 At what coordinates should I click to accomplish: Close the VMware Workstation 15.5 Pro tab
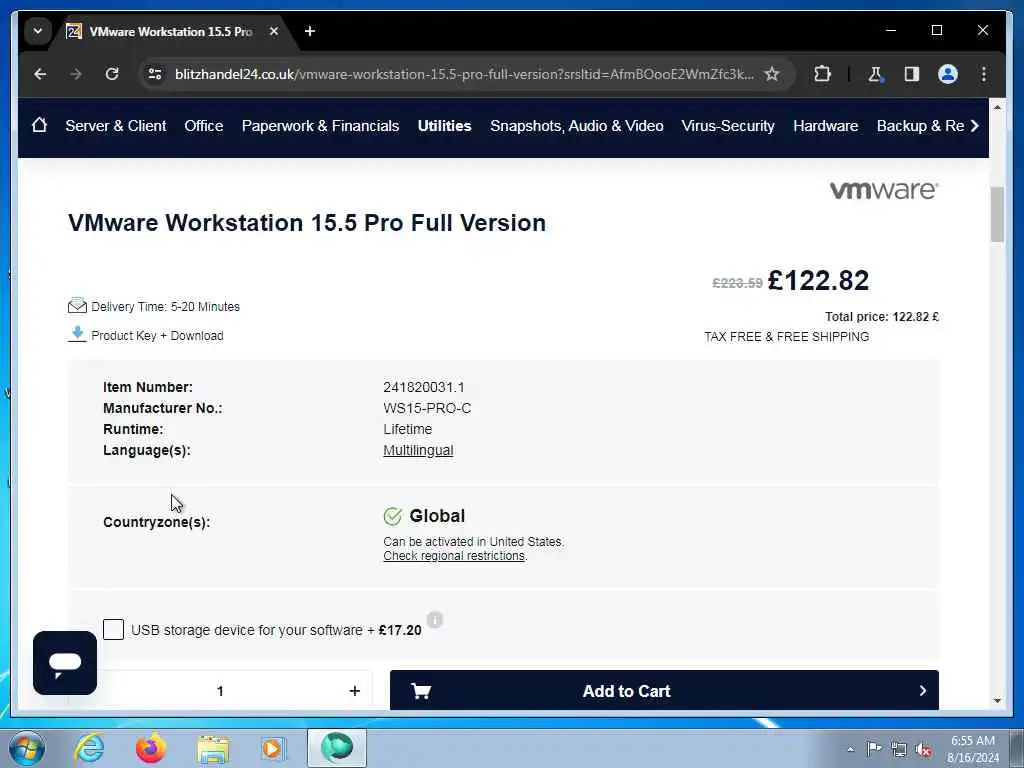click(x=274, y=31)
